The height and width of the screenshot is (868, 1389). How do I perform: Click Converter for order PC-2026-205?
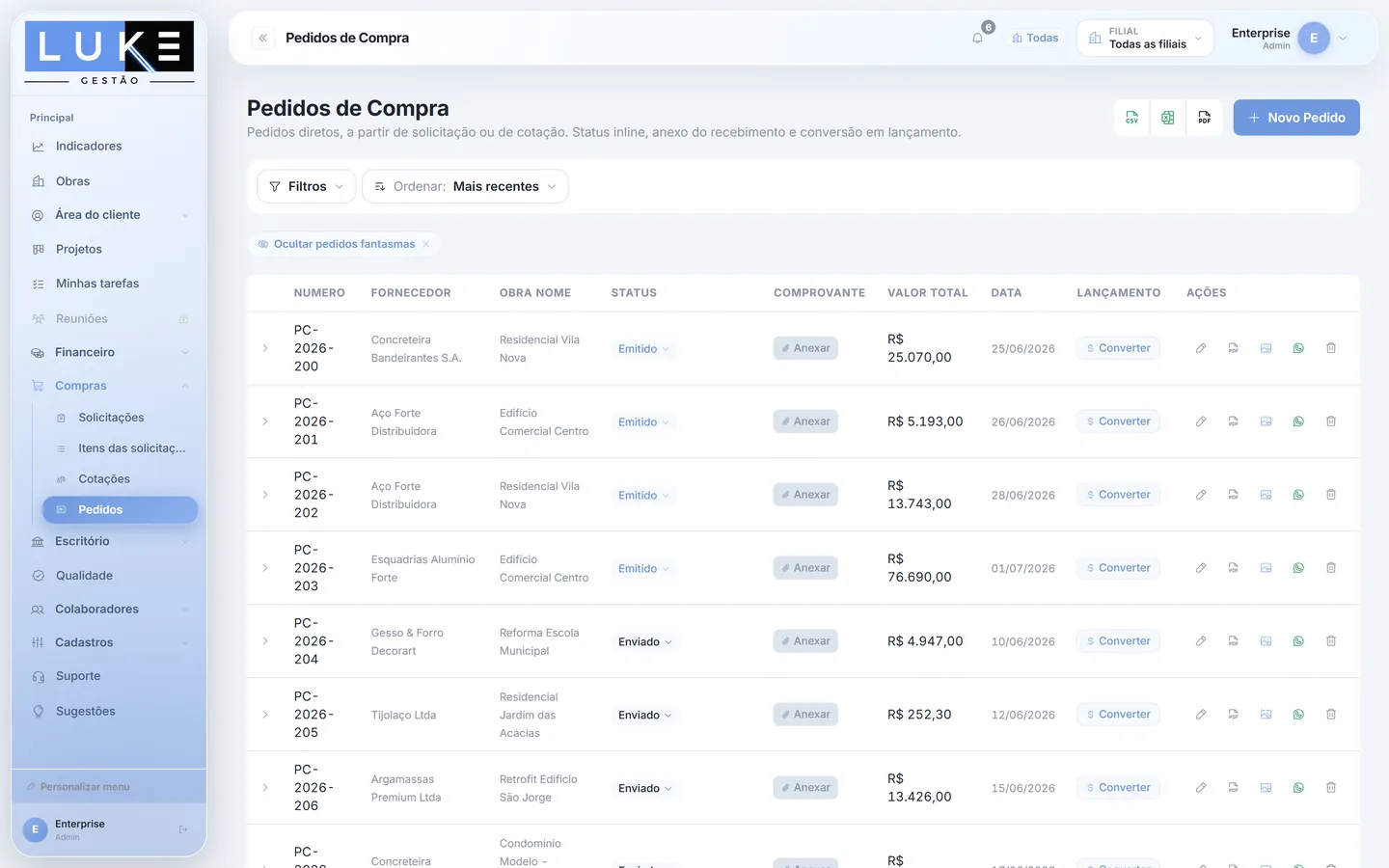point(1118,715)
